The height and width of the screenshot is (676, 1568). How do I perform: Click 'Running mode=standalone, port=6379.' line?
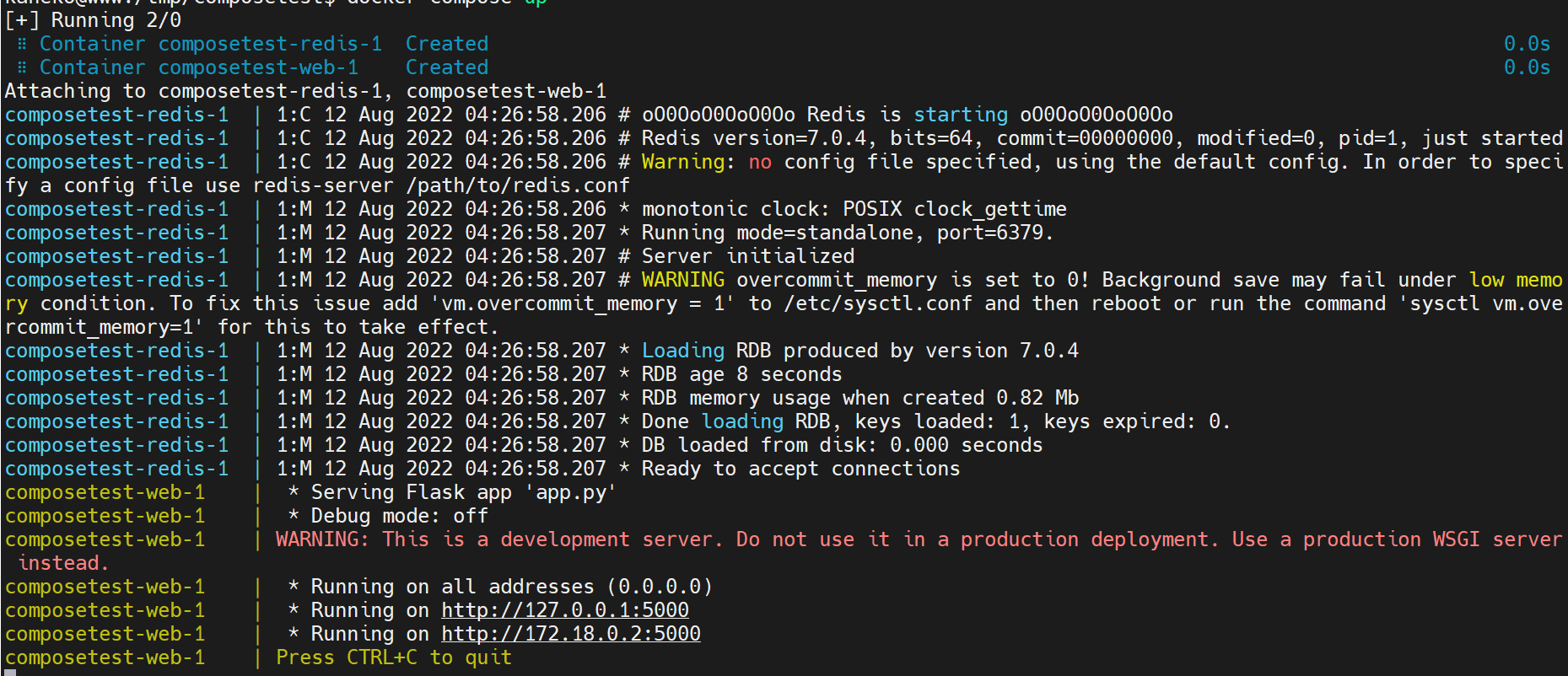click(848, 232)
